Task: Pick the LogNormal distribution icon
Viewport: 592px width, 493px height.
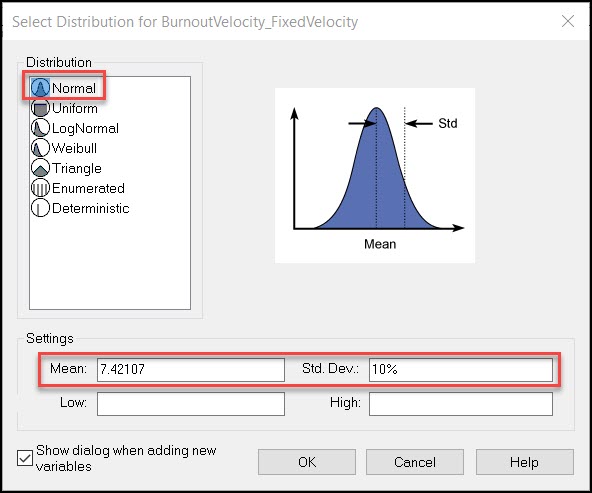Action: [x=40, y=128]
